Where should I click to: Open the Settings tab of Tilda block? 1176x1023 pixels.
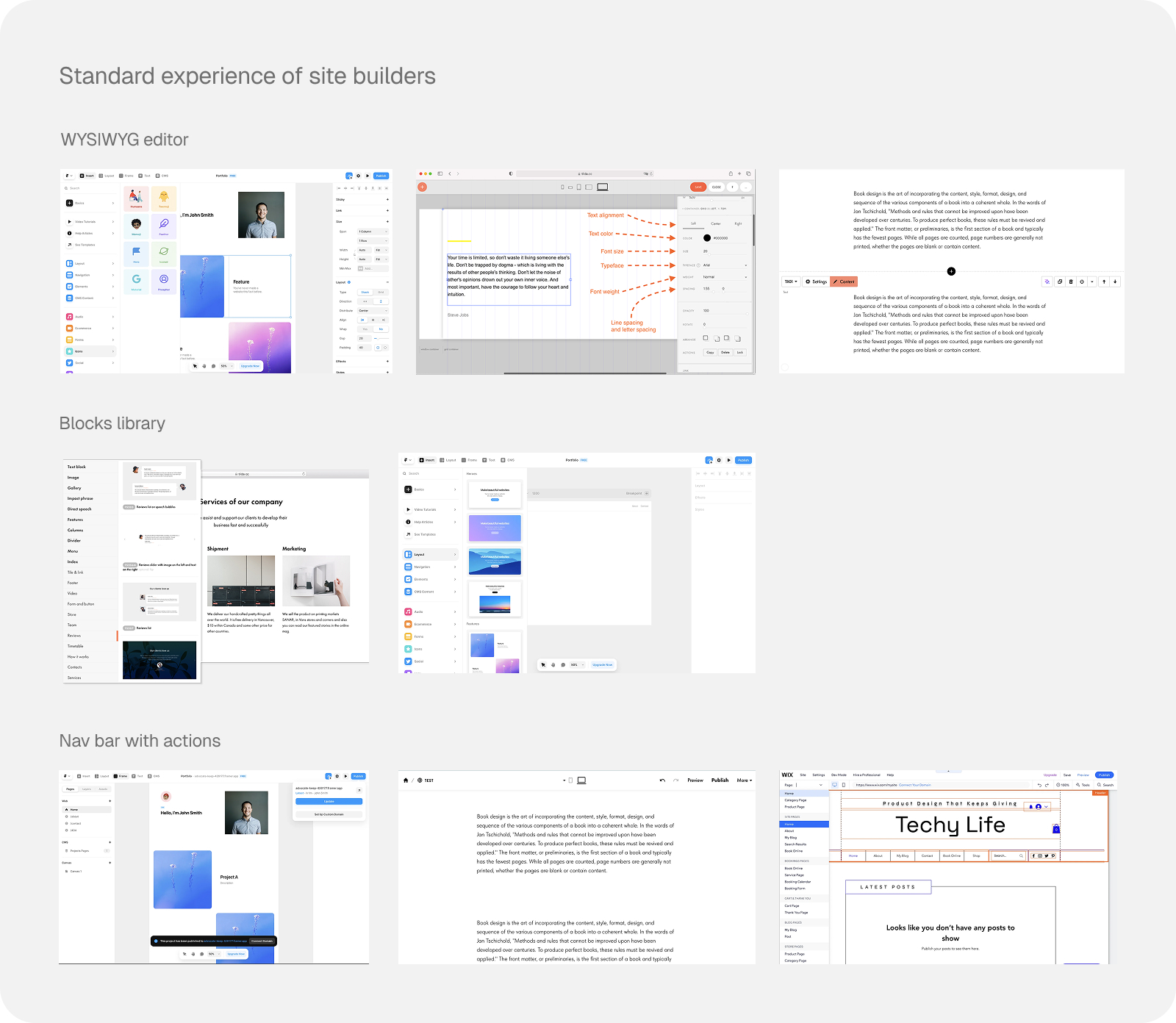click(816, 281)
